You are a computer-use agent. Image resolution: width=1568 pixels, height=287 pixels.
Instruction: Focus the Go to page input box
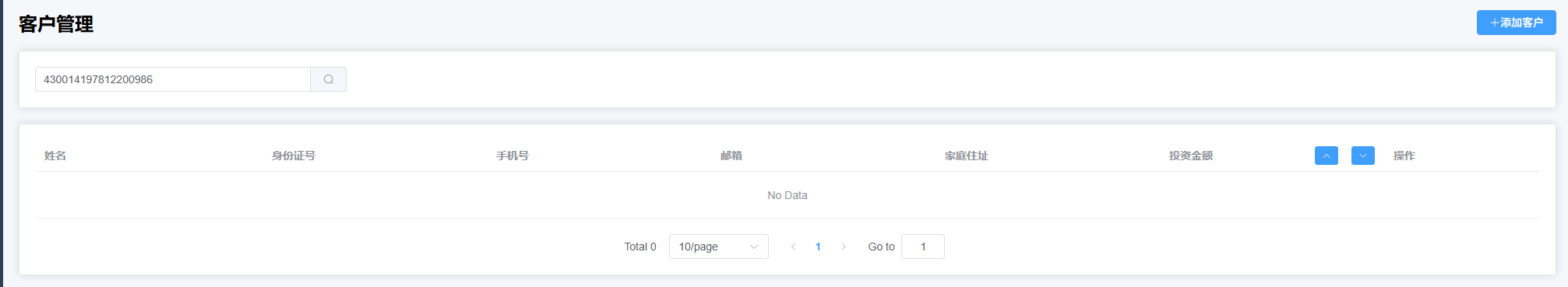coord(922,247)
